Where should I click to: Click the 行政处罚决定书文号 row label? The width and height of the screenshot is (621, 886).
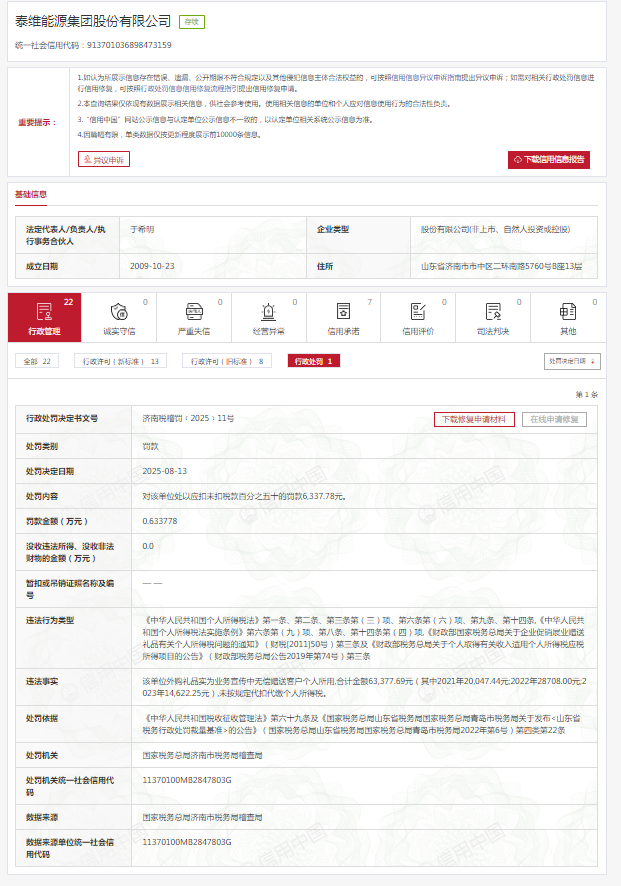[x=62, y=418]
